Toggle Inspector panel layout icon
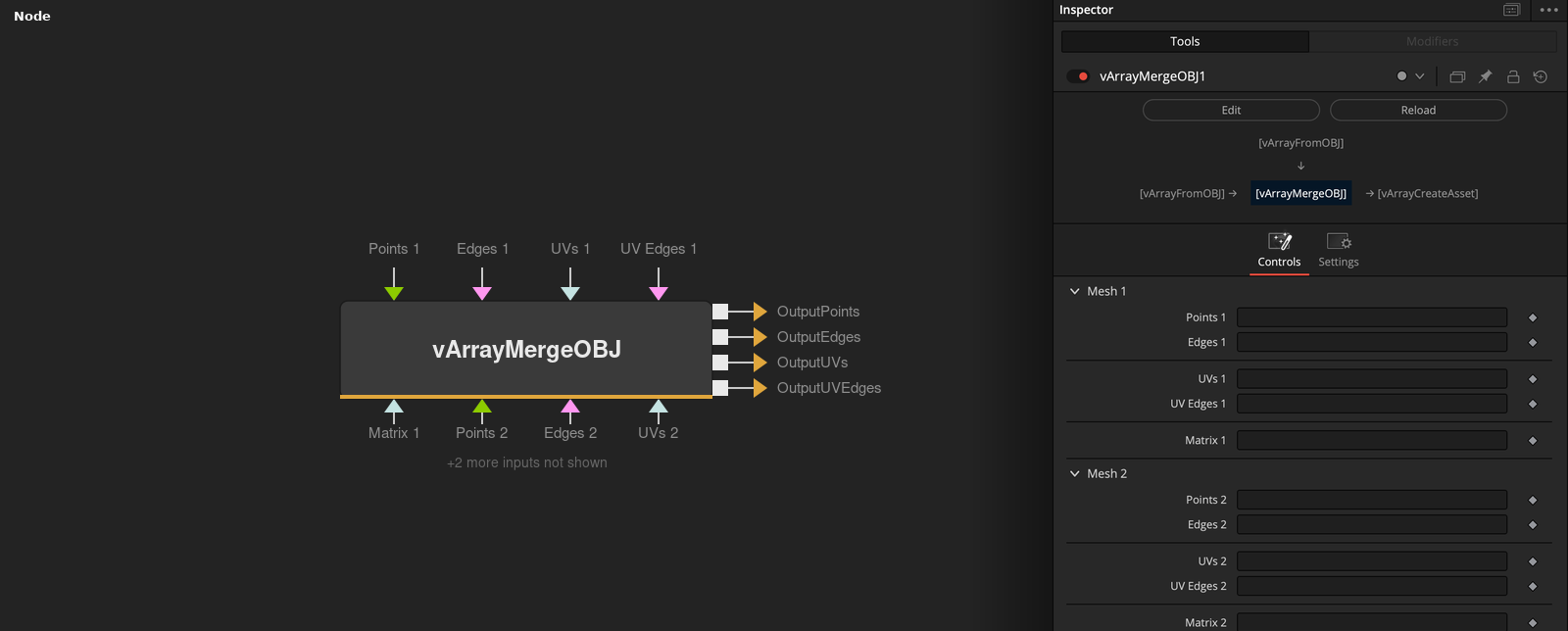This screenshot has width=1568, height=631. tap(1512, 10)
